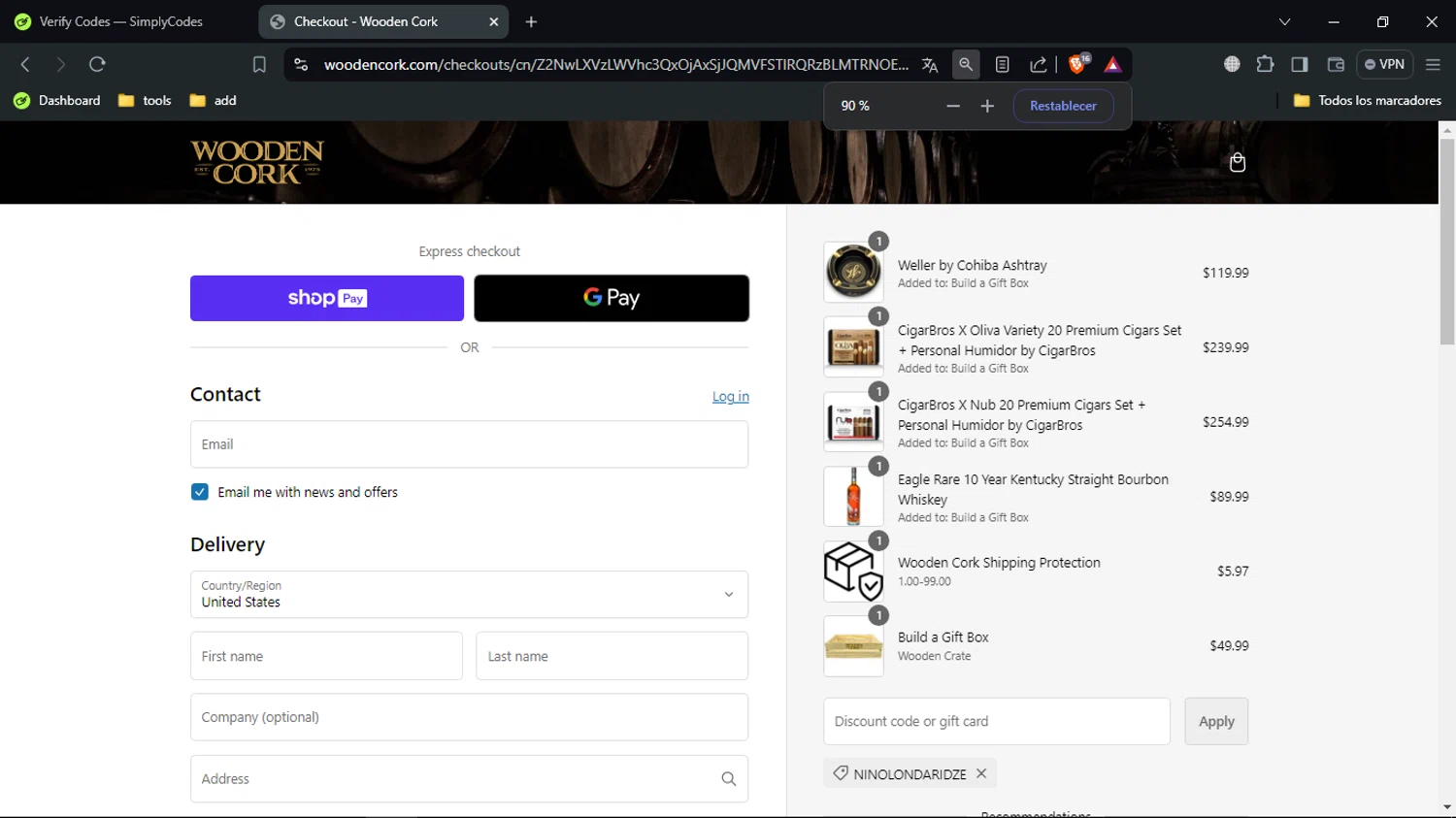The height and width of the screenshot is (818, 1456).
Task: Expand the Country/Region dropdown
Action: [469, 594]
